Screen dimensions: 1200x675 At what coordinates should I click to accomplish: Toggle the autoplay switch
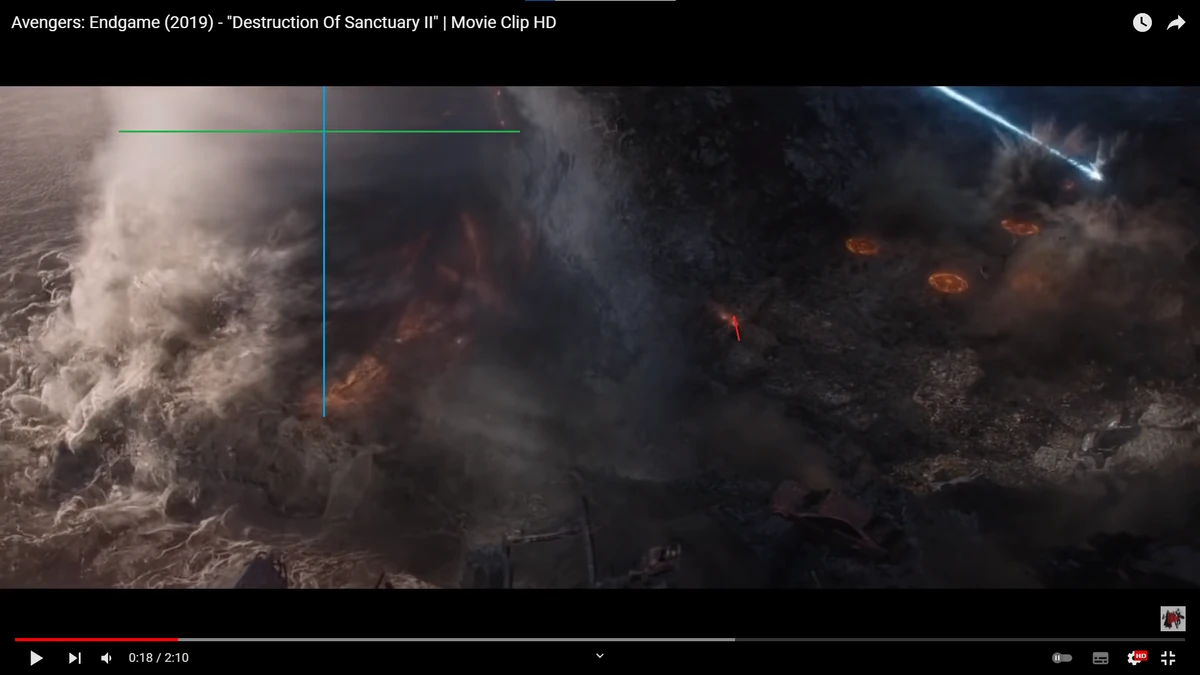pyautogui.click(x=1062, y=658)
